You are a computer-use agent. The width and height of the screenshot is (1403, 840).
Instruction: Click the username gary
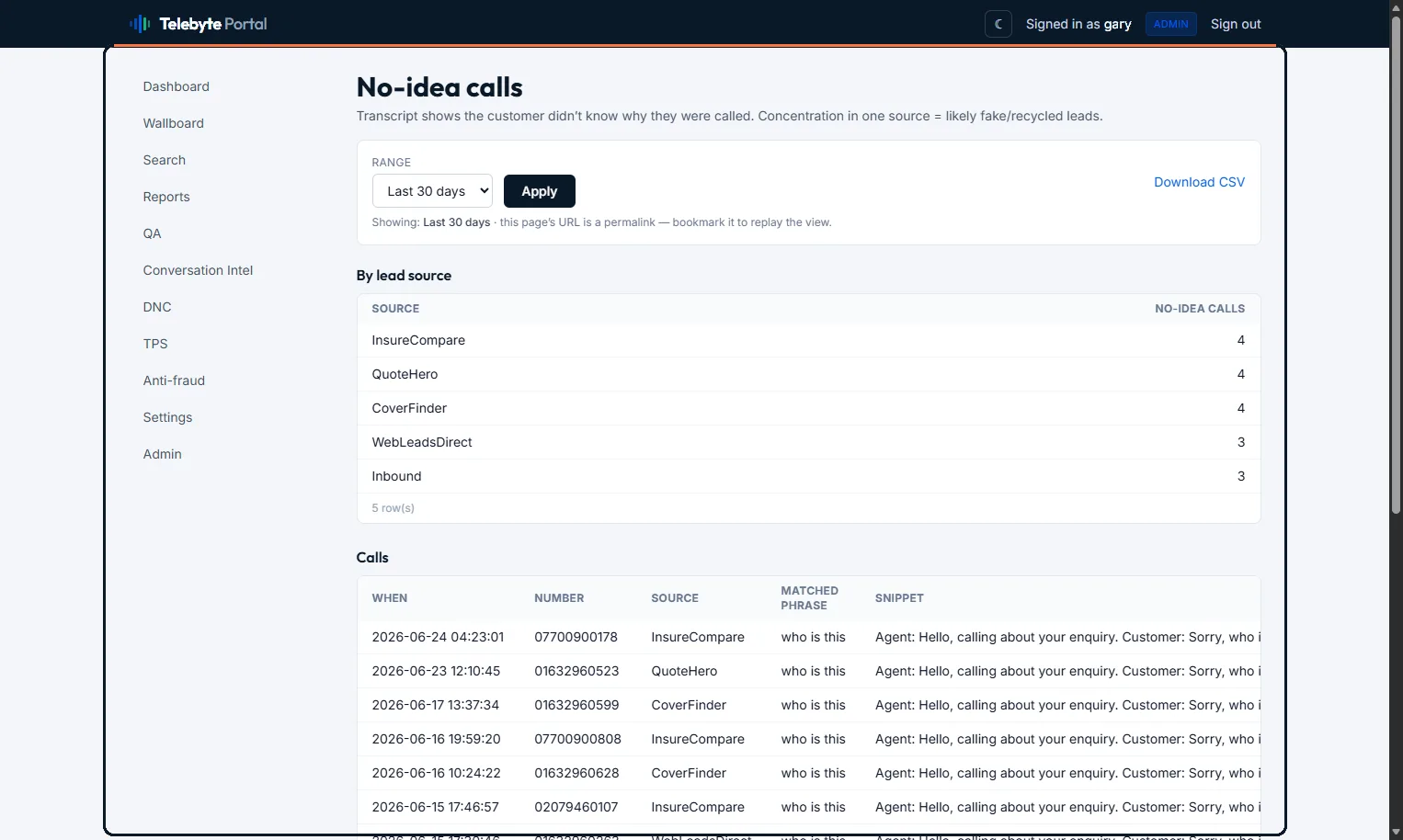click(x=1117, y=24)
